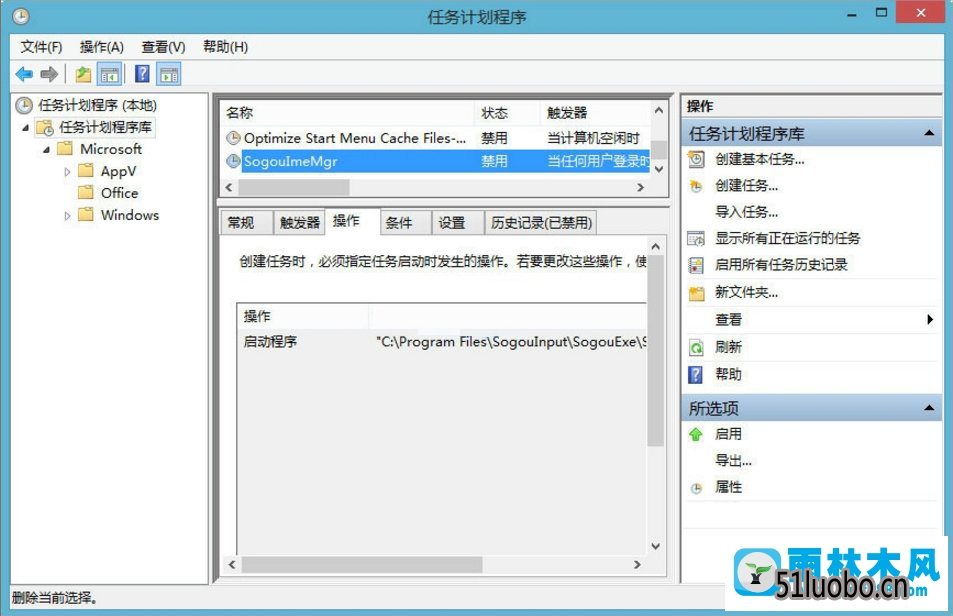Click the 操作 column header in action list
This screenshot has width=953, height=616.
[303, 316]
